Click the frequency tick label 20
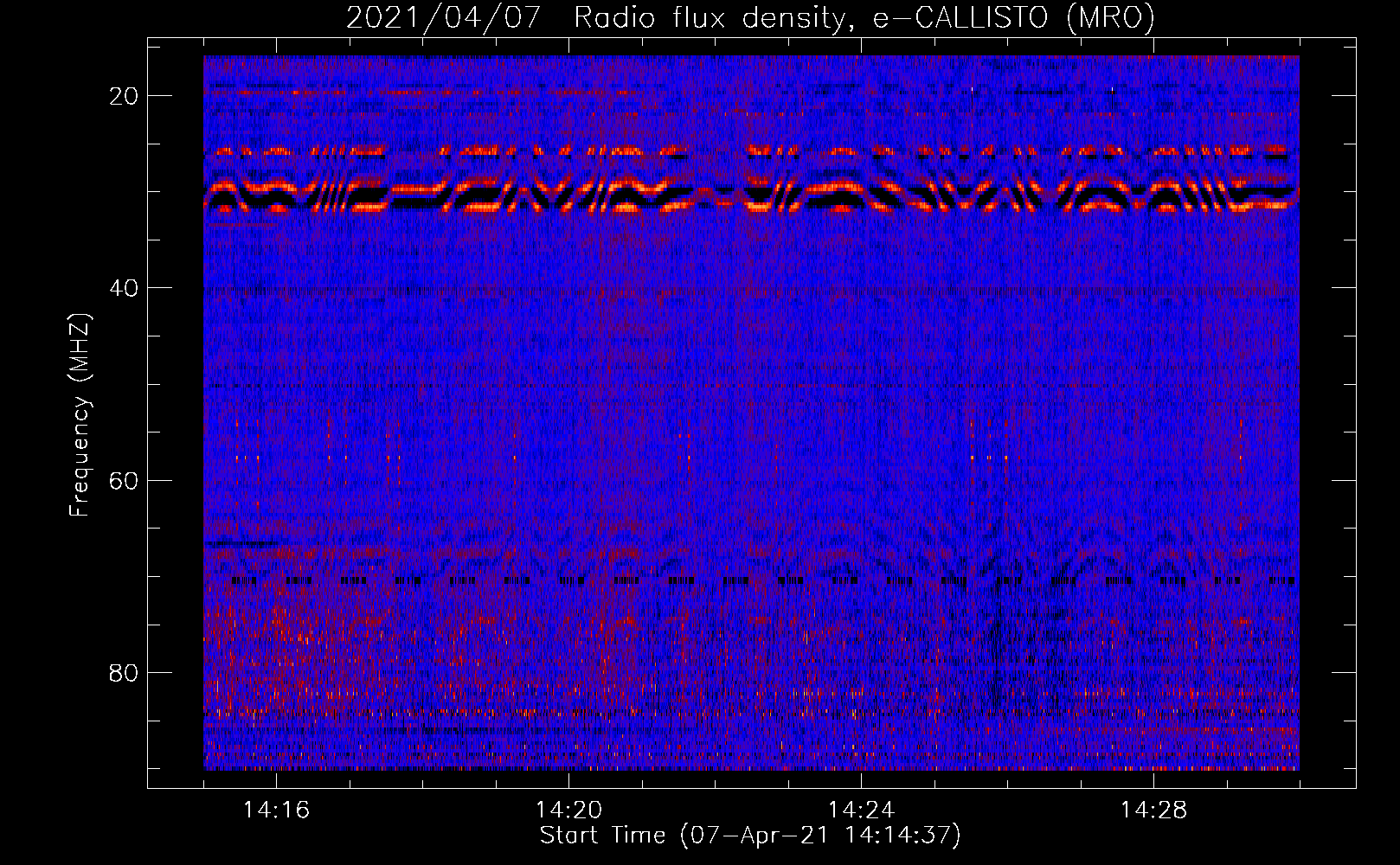The height and width of the screenshot is (865, 1400). point(125,96)
